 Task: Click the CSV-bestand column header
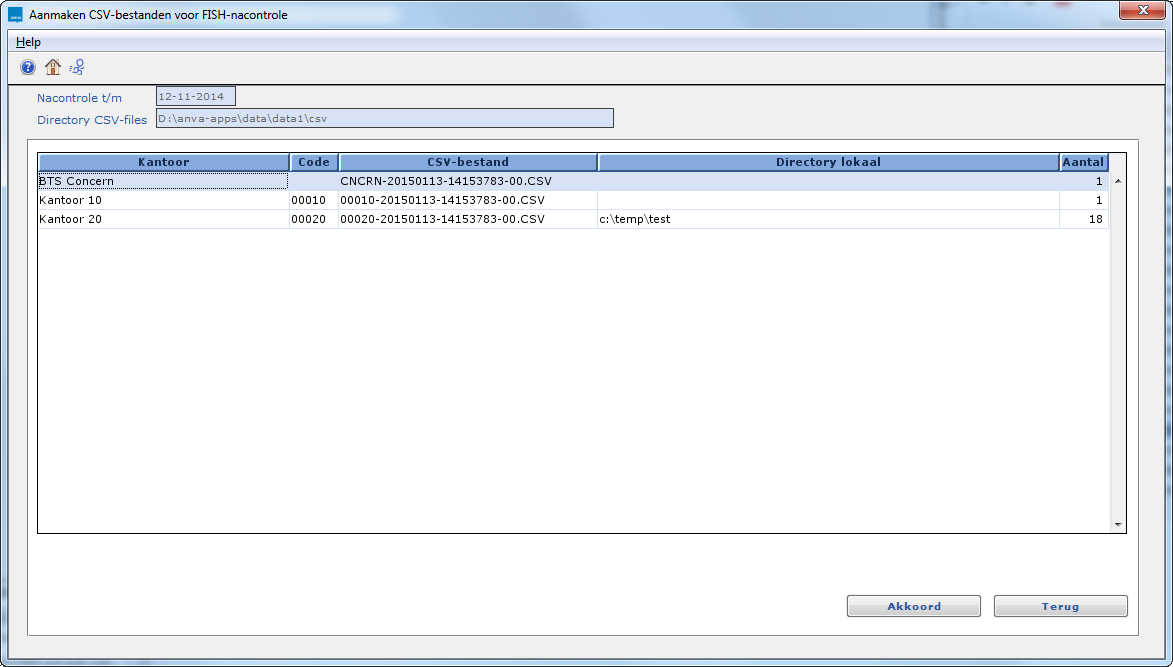tap(468, 162)
